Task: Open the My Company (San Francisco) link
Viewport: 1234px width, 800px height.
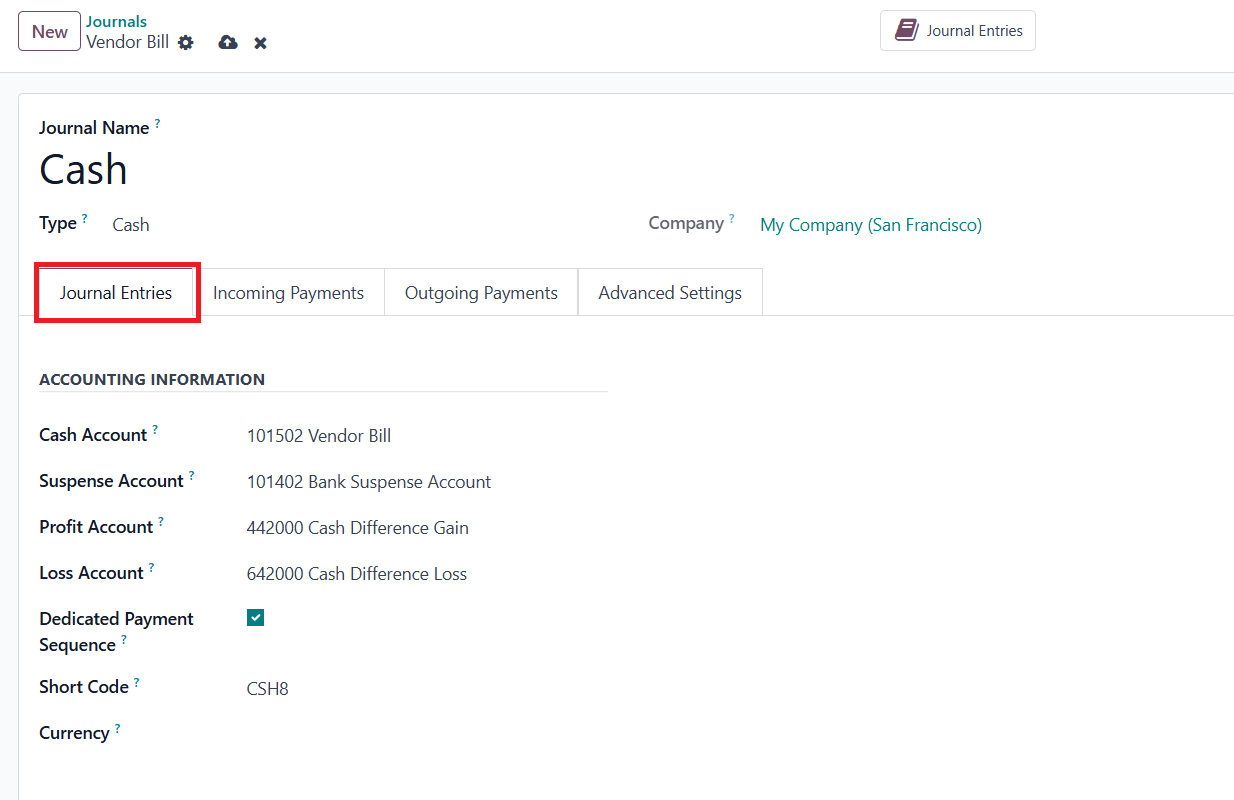Action: 870,225
